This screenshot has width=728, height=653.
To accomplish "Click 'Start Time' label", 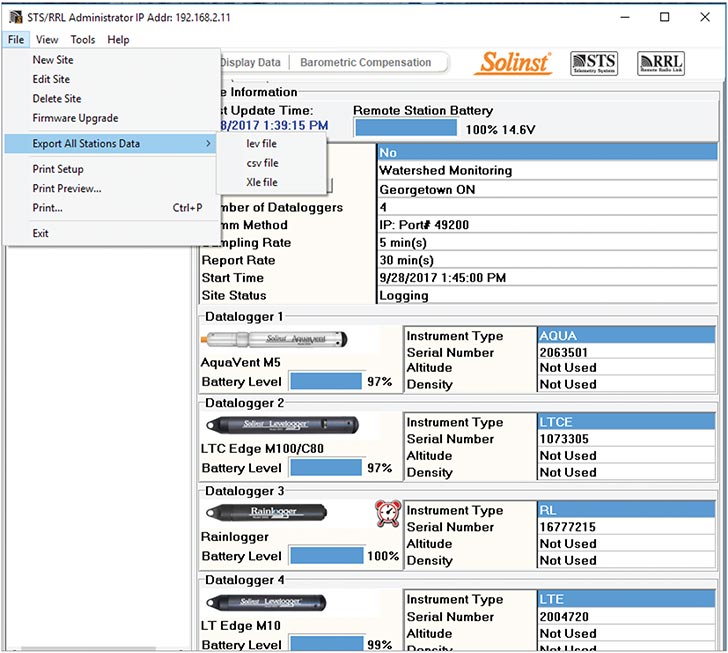I will coord(233,278).
